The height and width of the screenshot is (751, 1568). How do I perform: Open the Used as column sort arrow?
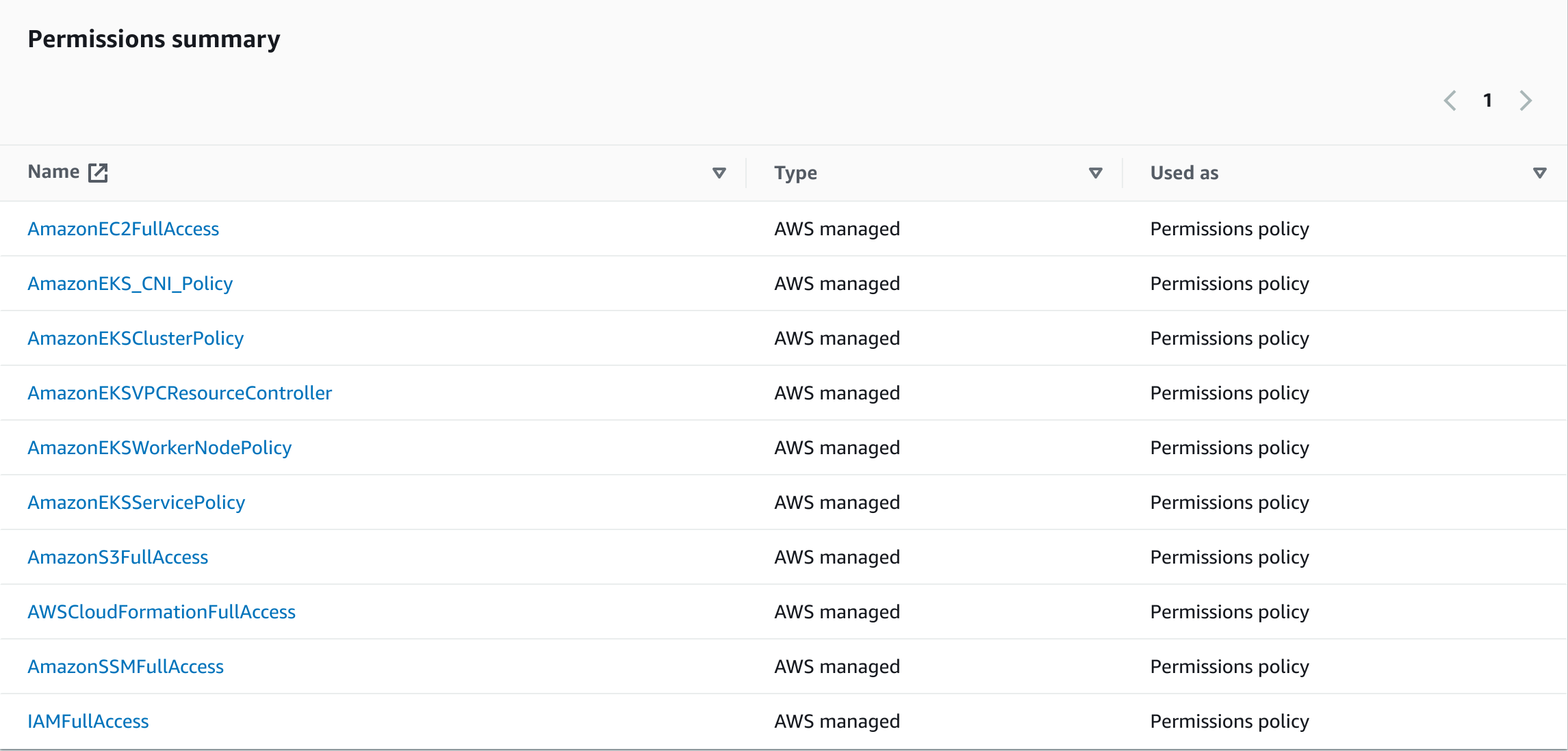(x=1539, y=173)
